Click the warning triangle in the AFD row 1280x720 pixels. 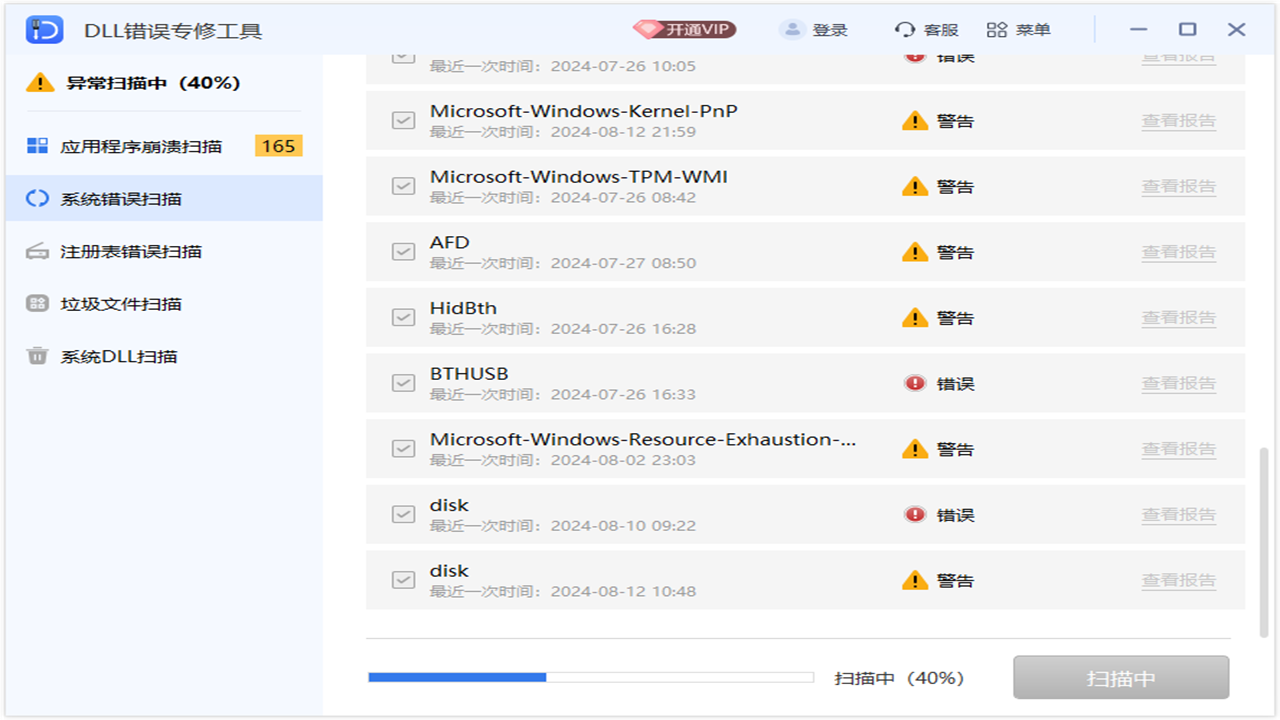(915, 252)
